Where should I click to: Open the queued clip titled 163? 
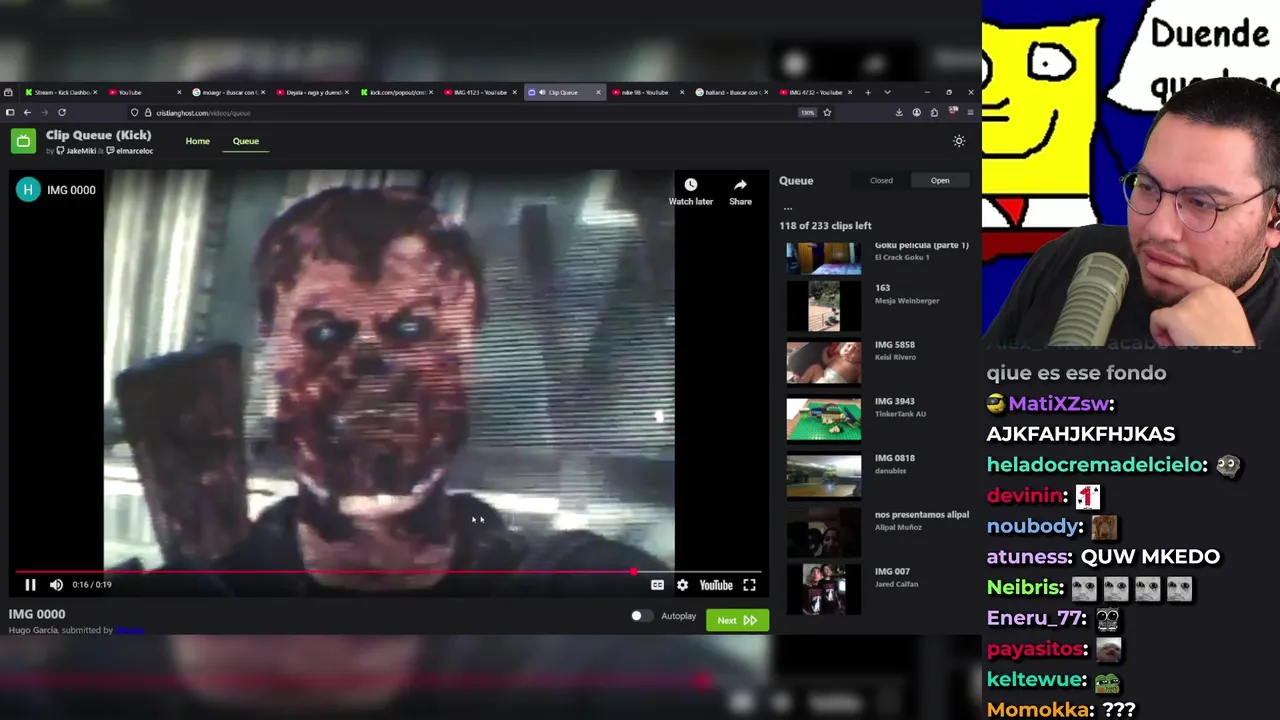(882, 288)
